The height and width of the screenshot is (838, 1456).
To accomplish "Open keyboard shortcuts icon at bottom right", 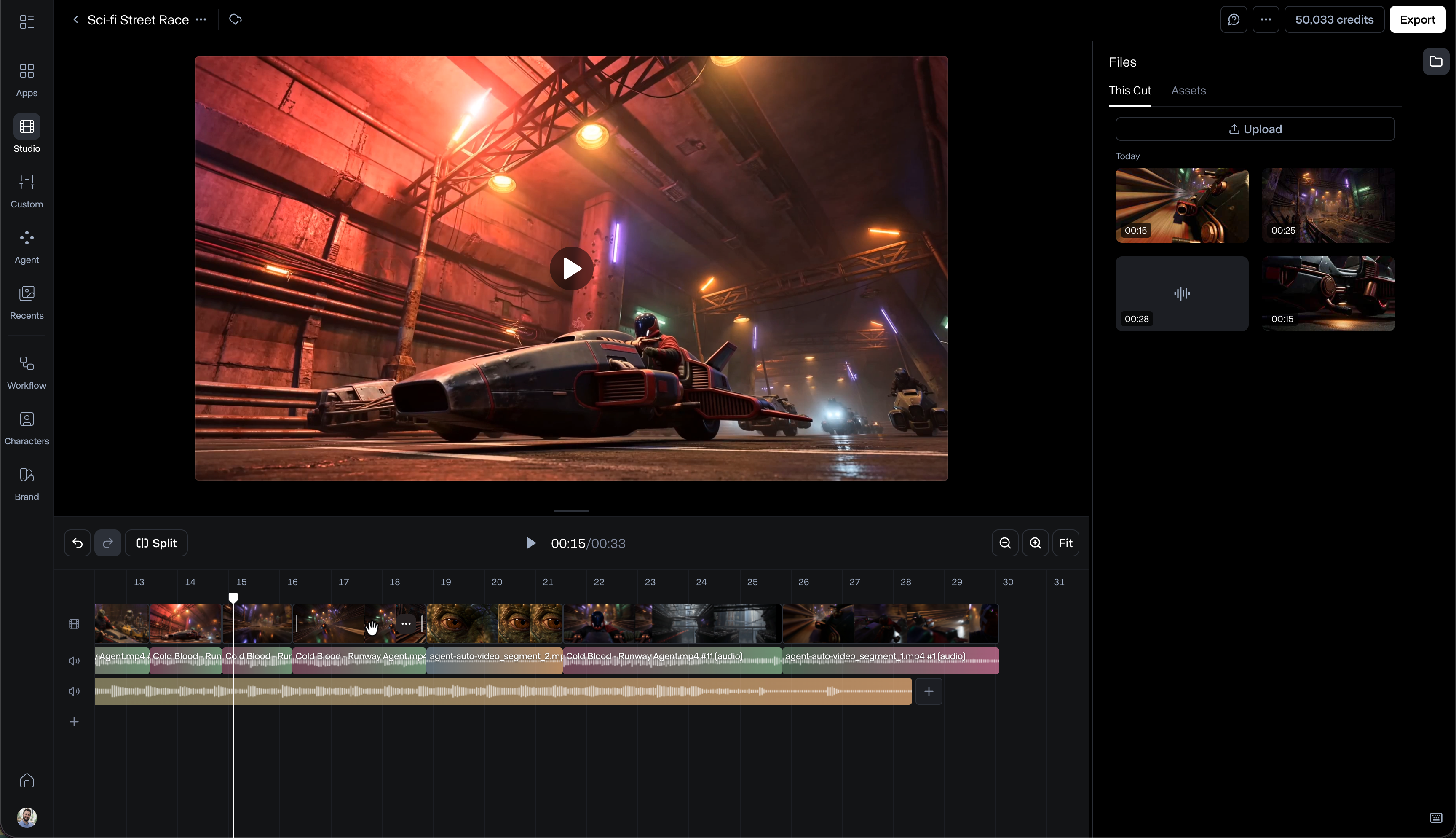I will pos(1436,818).
